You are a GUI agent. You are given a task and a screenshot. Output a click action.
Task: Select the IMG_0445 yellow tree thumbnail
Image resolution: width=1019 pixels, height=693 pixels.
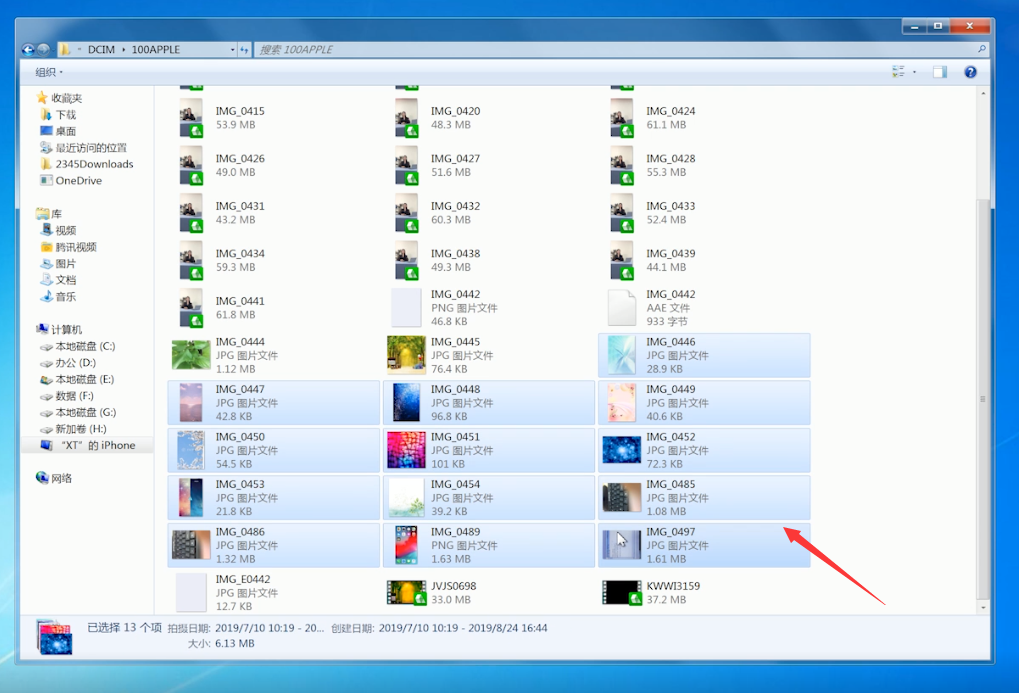[406, 355]
